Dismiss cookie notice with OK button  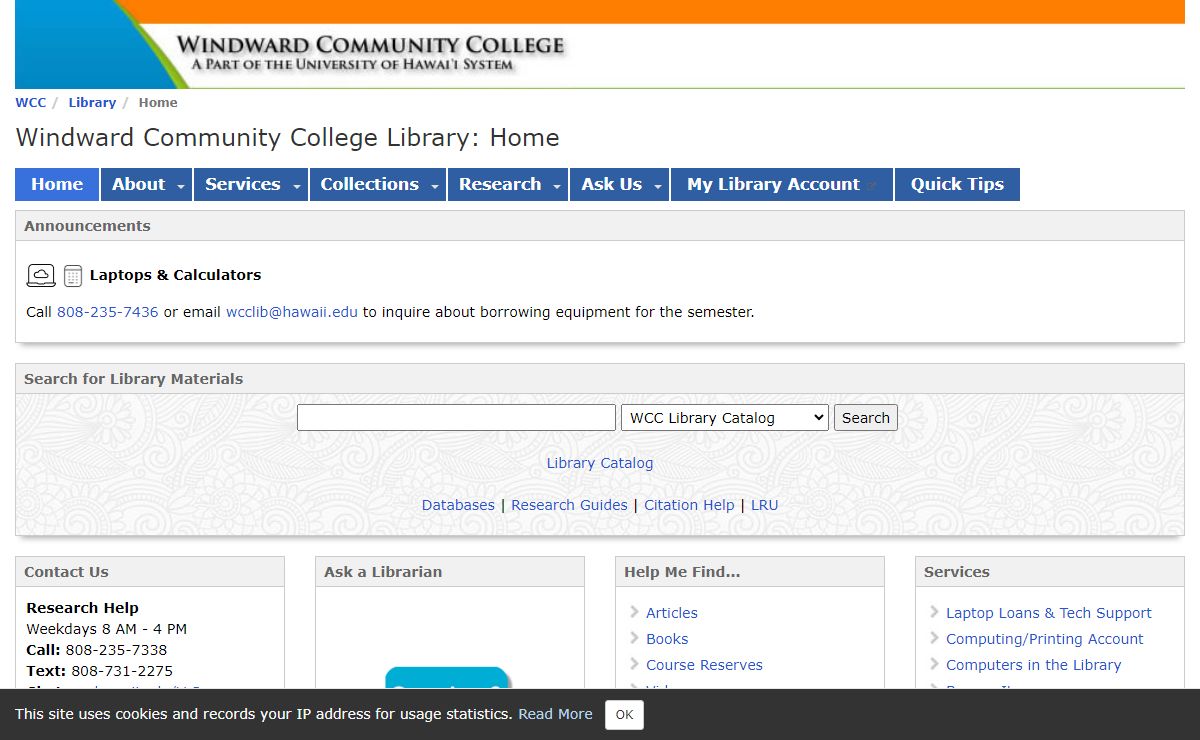[624, 715]
